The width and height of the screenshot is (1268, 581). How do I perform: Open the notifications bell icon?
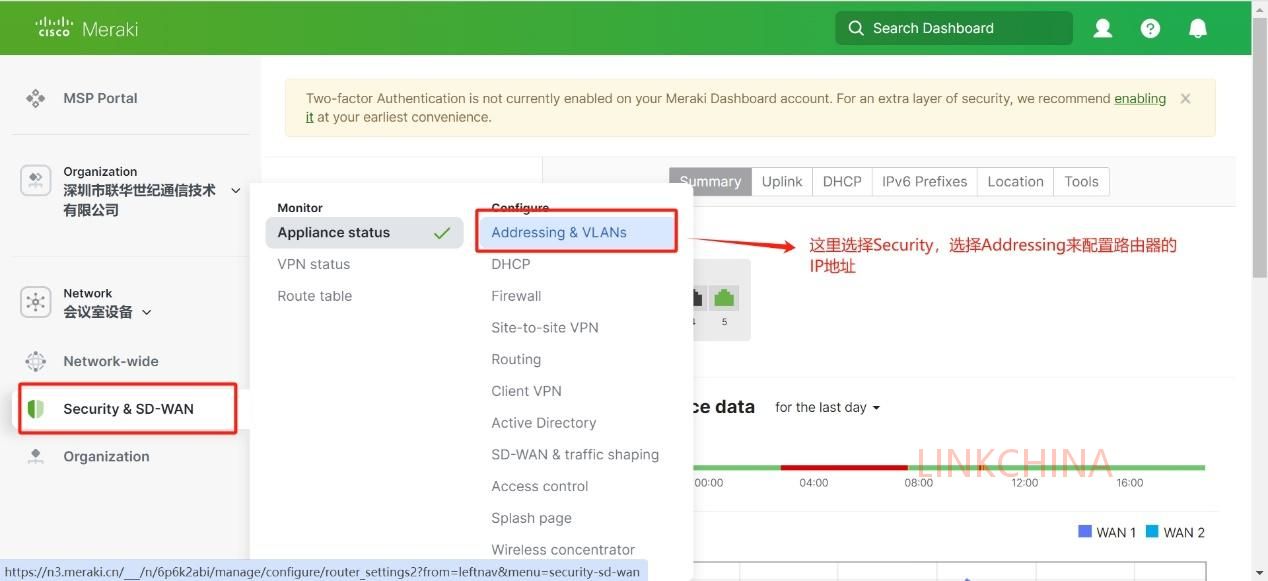[1198, 28]
